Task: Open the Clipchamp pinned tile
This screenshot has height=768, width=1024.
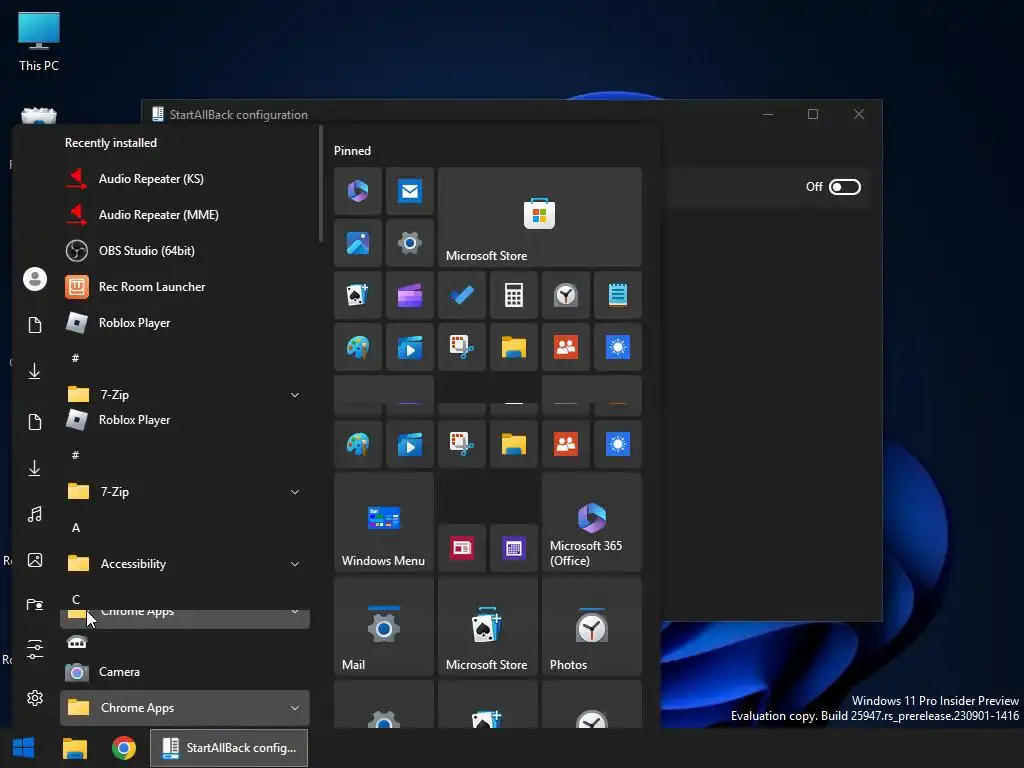Action: pyautogui.click(x=409, y=295)
